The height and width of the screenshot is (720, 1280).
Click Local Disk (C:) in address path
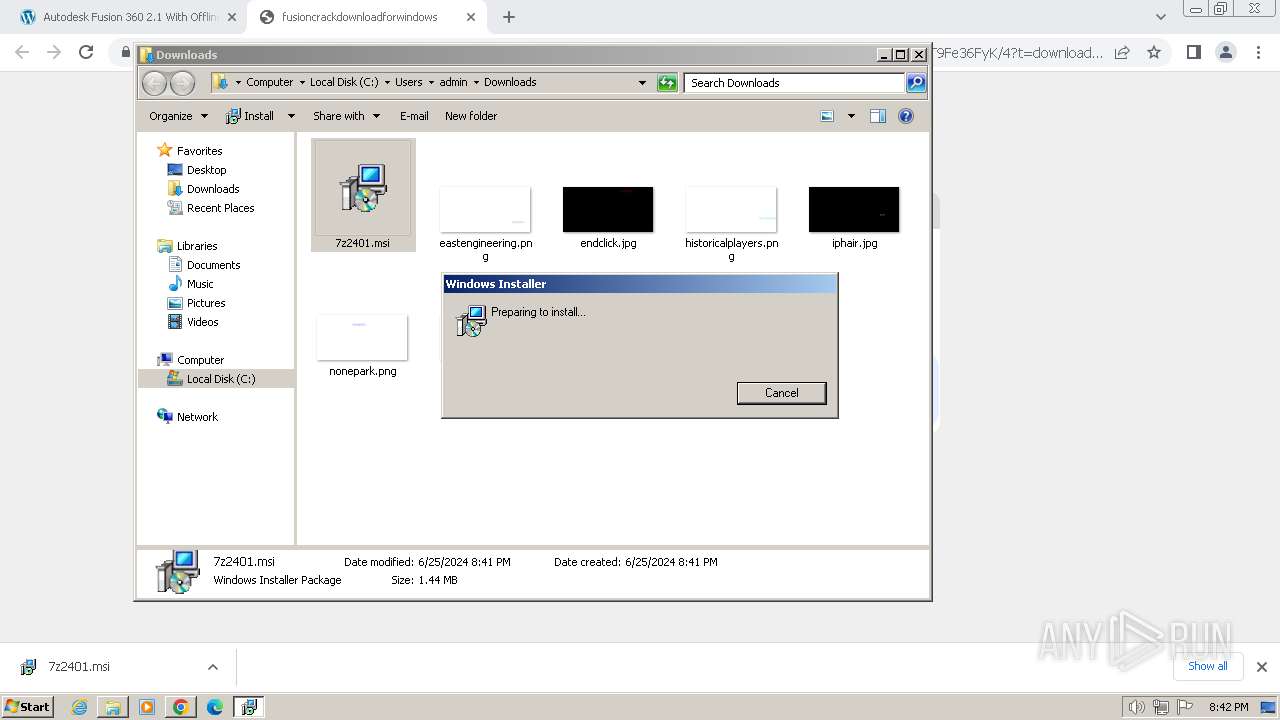tap(344, 82)
